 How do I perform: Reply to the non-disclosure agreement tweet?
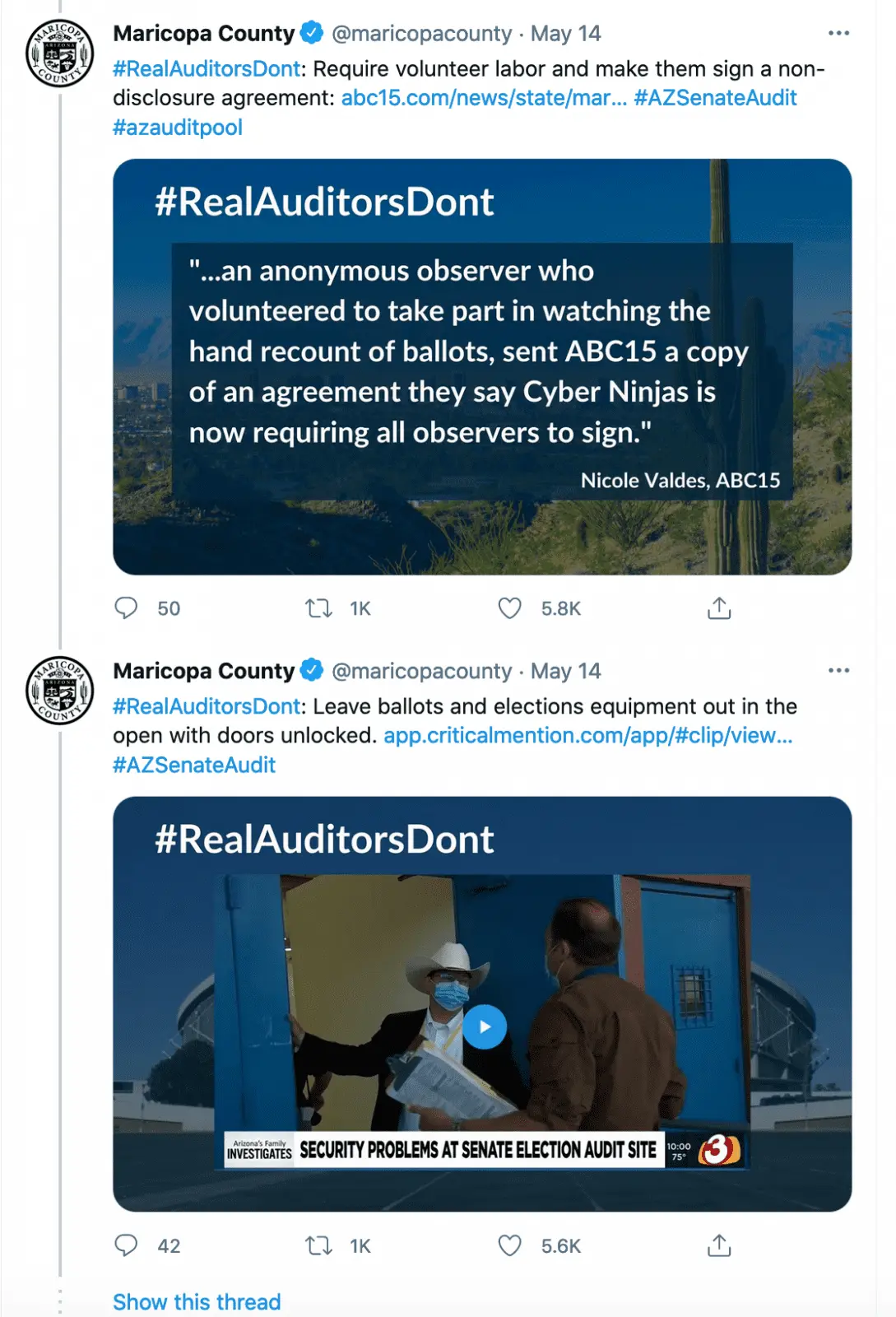pos(126,608)
